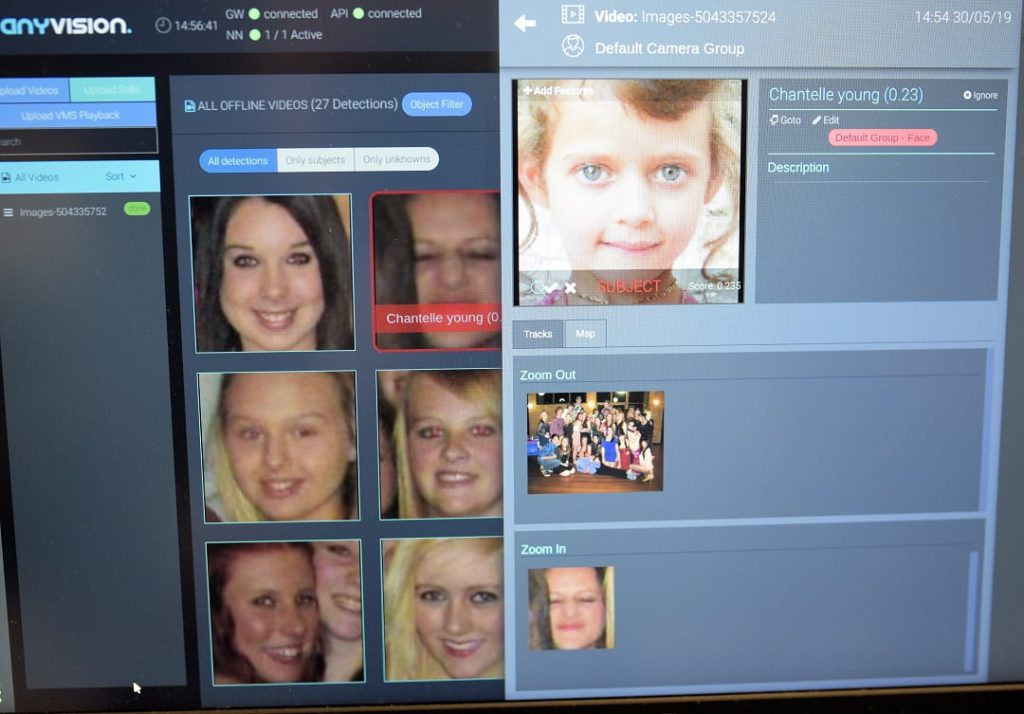1024x714 pixels.
Task: Switch to Only unknowns filter
Action: click(x=397, y=160)
